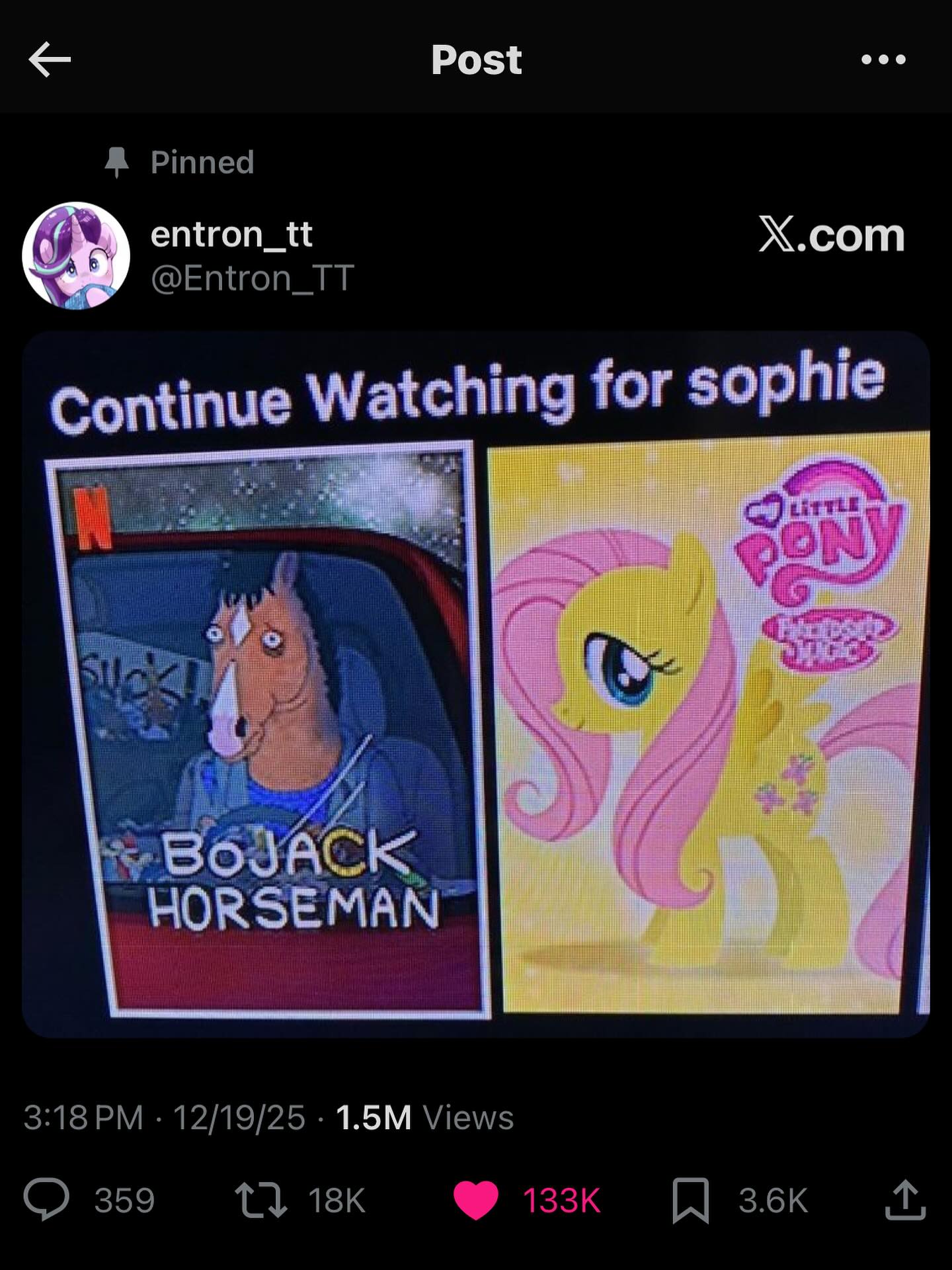Open the entron_tt display name
This screenshot has height=1270, width=952.
point(231,234)
